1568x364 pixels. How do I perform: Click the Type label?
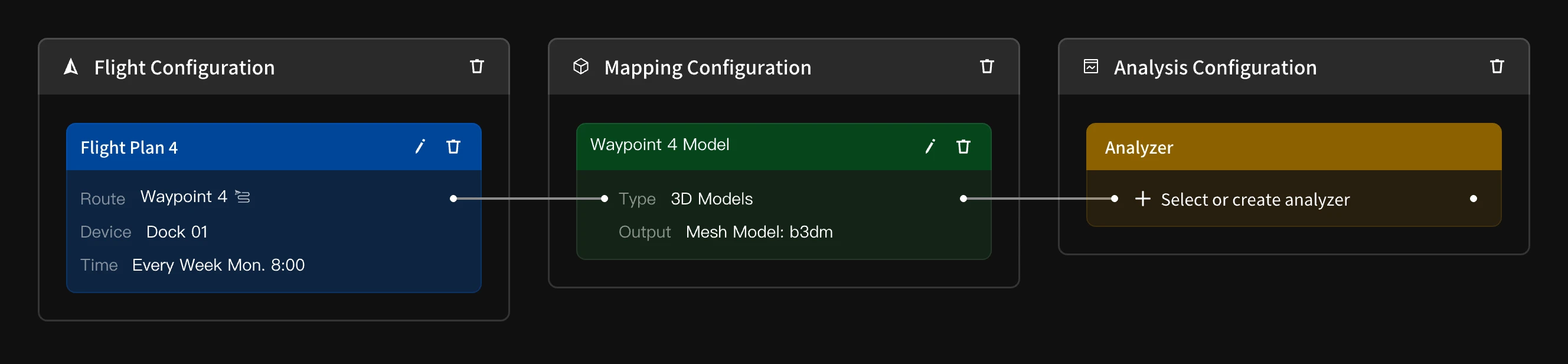click(636, 199)
